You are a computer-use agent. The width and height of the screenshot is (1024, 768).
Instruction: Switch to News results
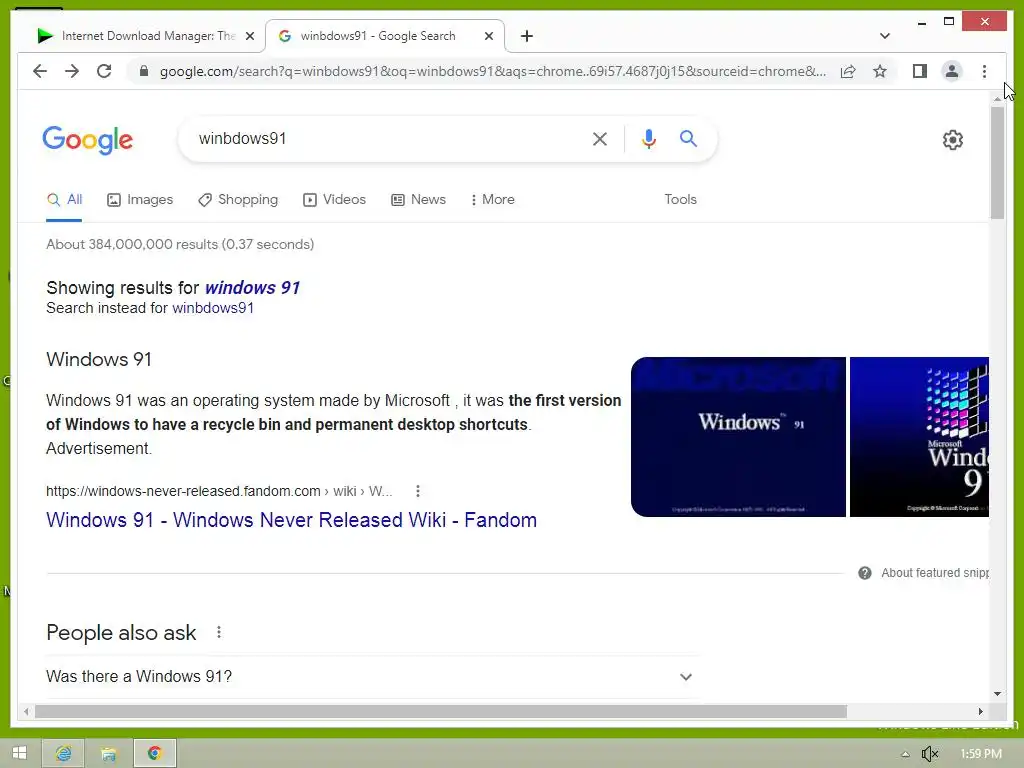(x=418, y=200)
